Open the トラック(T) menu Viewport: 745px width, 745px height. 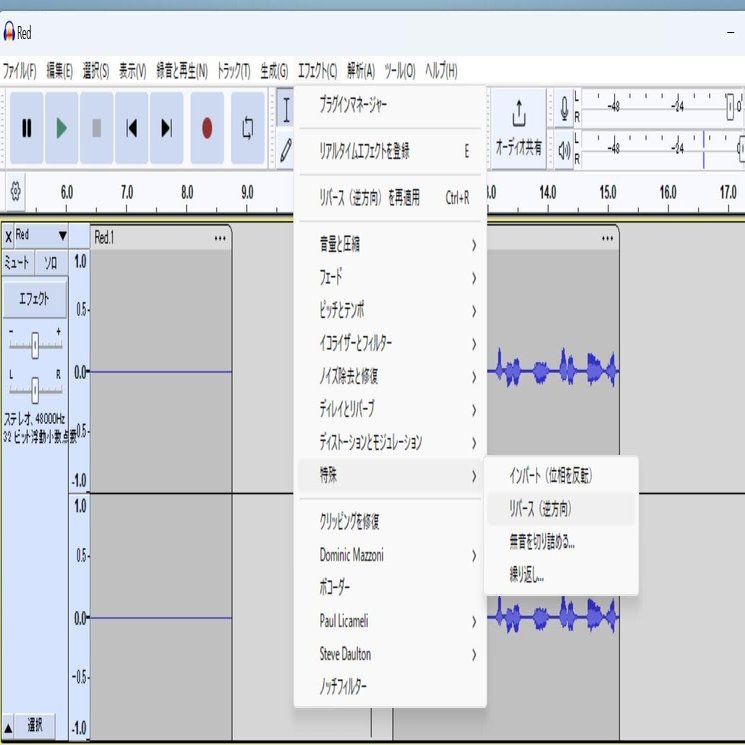[233, 71]
